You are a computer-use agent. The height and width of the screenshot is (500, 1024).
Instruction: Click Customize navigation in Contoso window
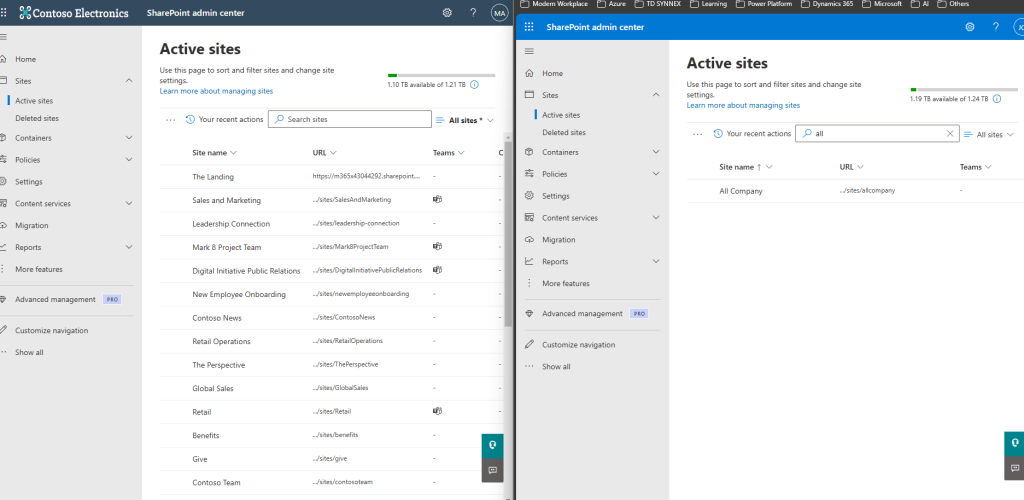(x=52, y=330)
